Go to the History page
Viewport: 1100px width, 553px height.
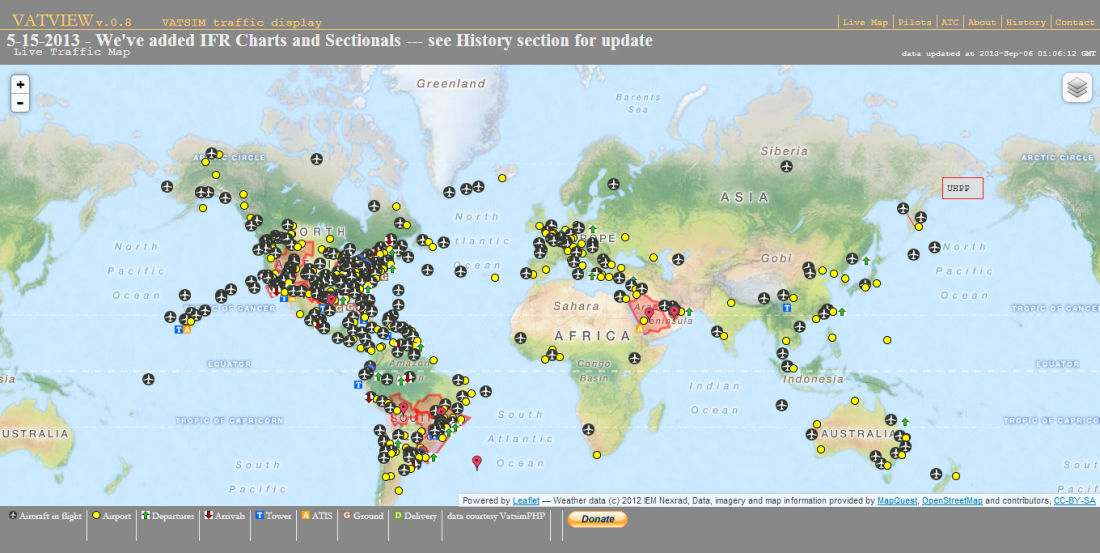click(x=1026, y=22)
